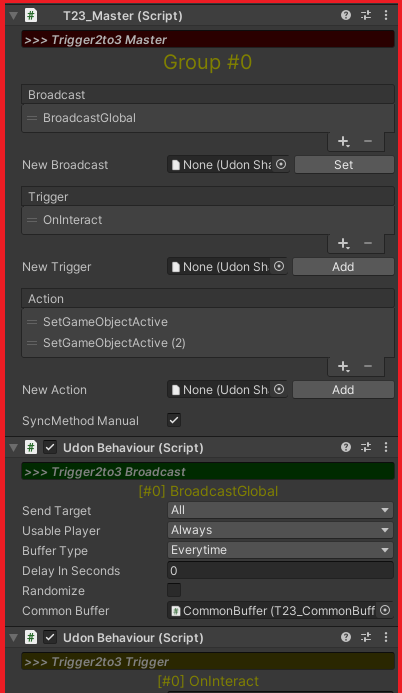Click the Set button for New Broadcast

coord(344,164)
